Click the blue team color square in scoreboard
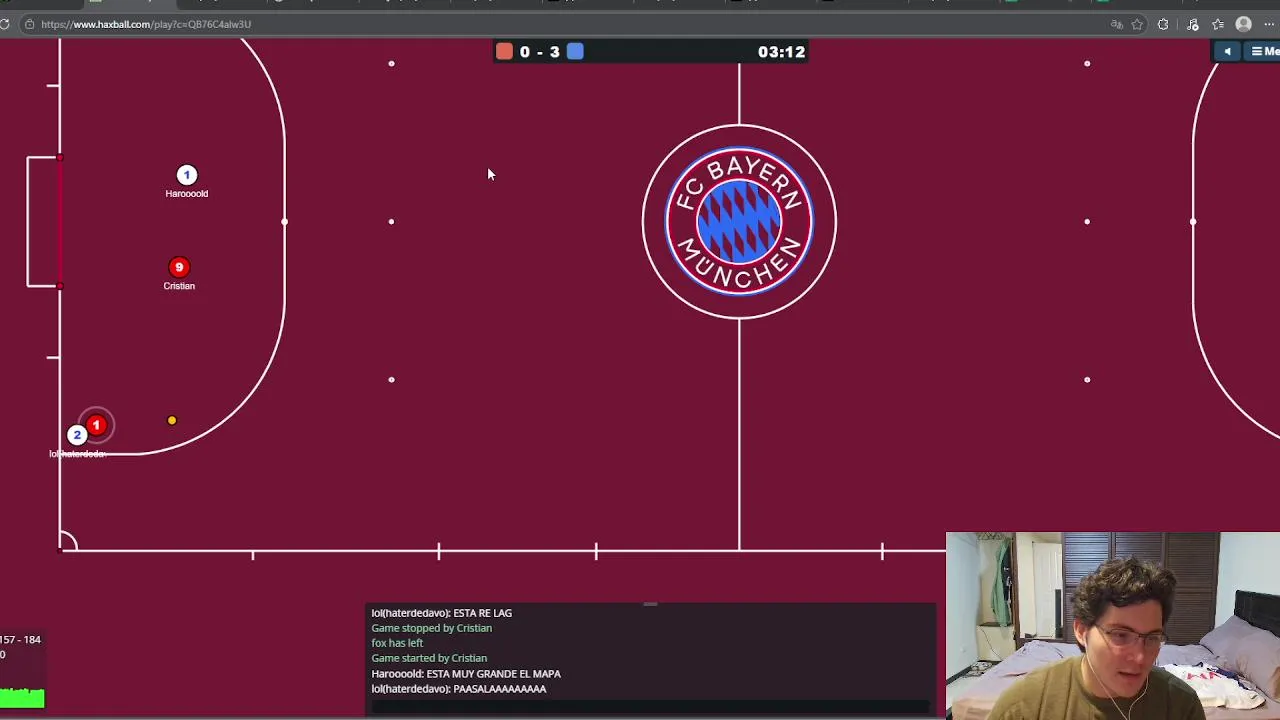The width and height of the screenshot is (1280, 720). (x=575, y=51)
